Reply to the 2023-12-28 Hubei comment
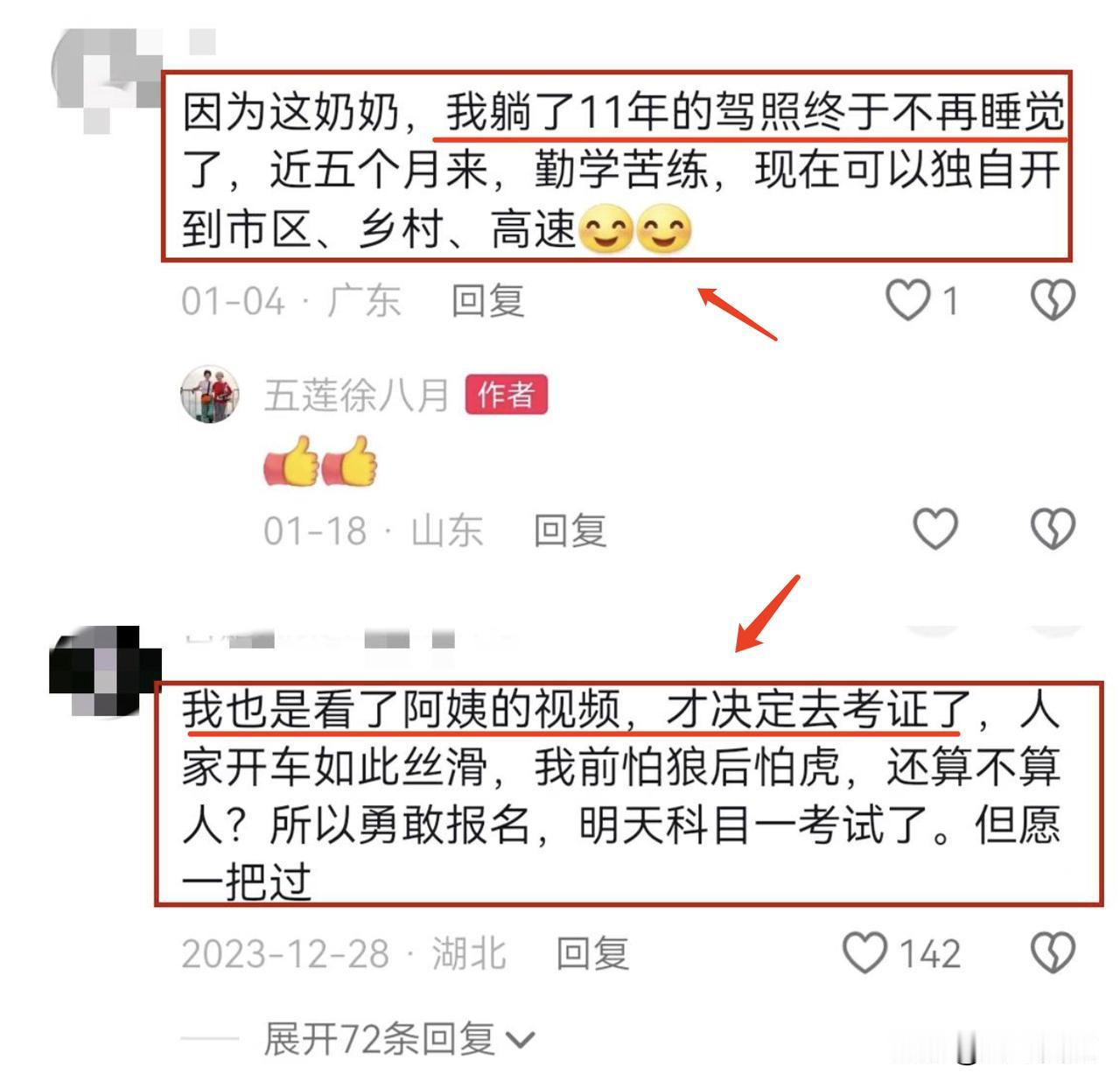This screenshot has width=1120, height=1088. click(592, 954)
